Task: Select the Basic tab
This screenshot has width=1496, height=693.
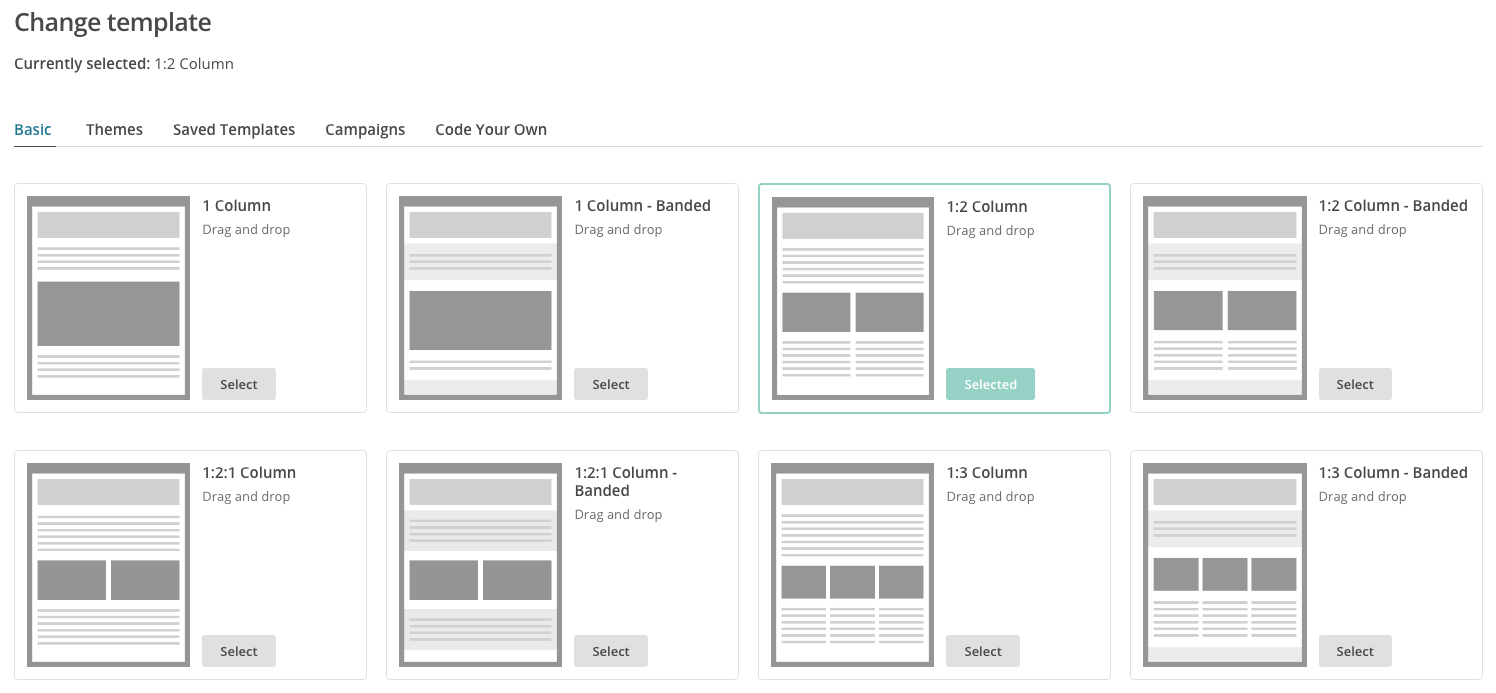Action: tap(33, 130)
